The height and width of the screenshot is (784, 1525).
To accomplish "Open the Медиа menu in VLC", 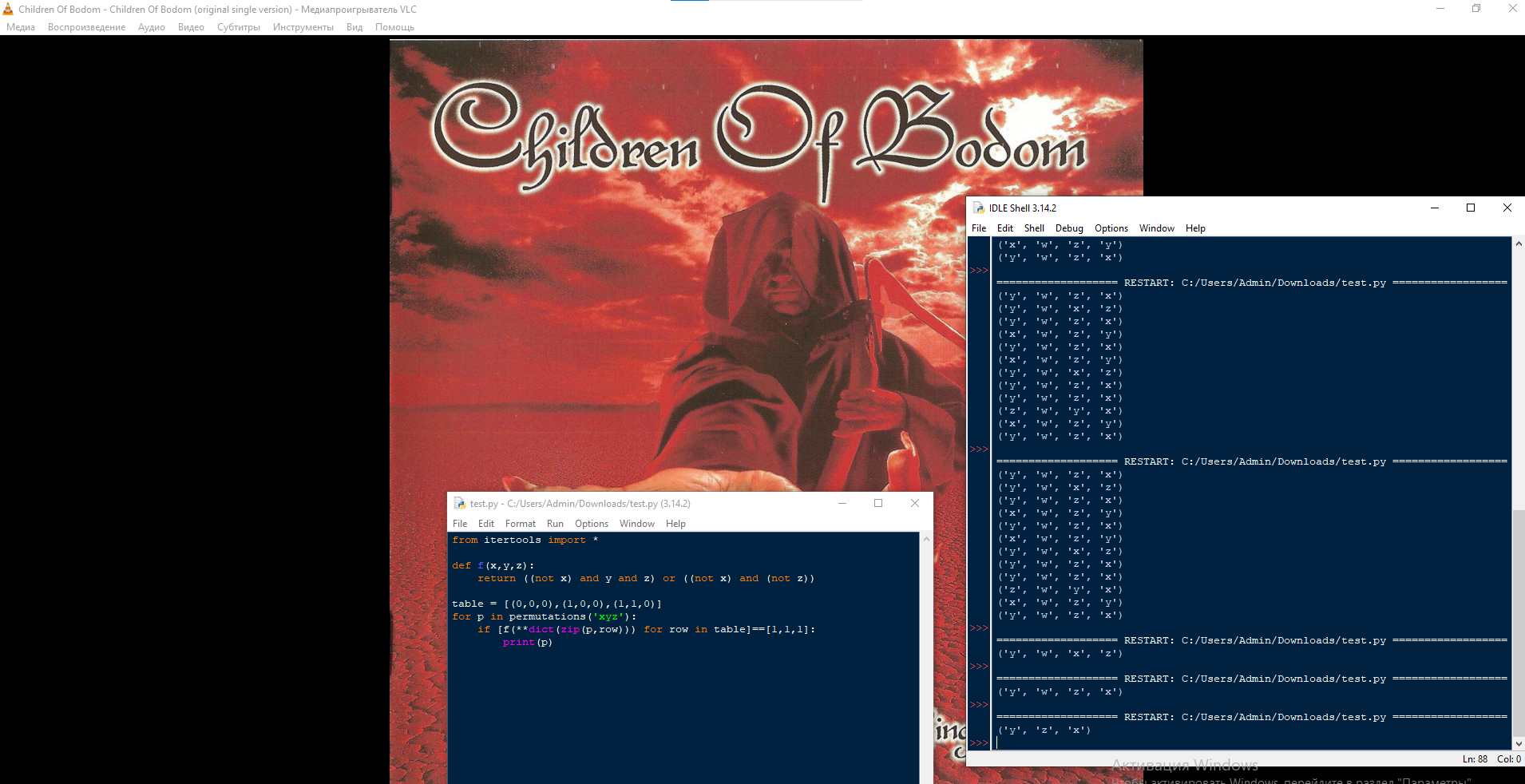I will [21, 27].
